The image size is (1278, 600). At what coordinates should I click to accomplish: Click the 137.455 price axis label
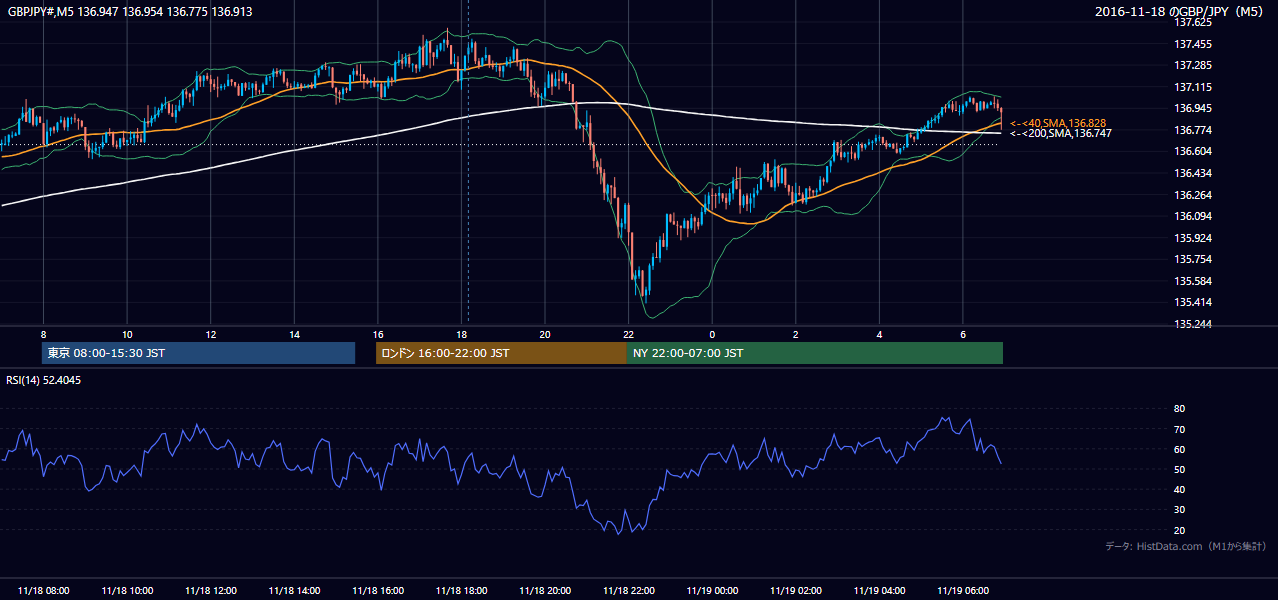click(x=1194, y=44)
